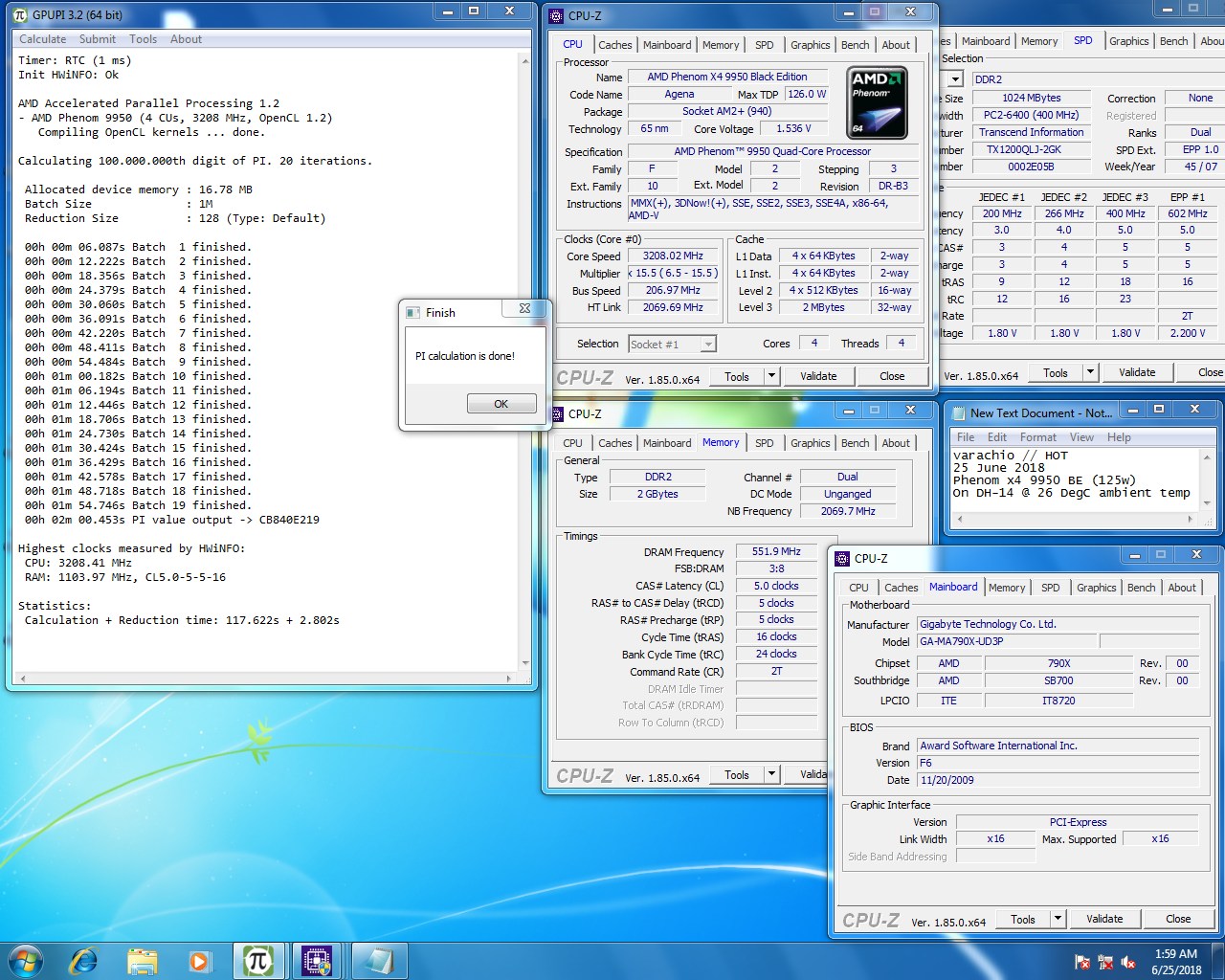The width and height of the screenshot is (1225, 980).
Task: Expand Tools arrow in Memory CPU-Z window
Action: [x=771, y=774]
